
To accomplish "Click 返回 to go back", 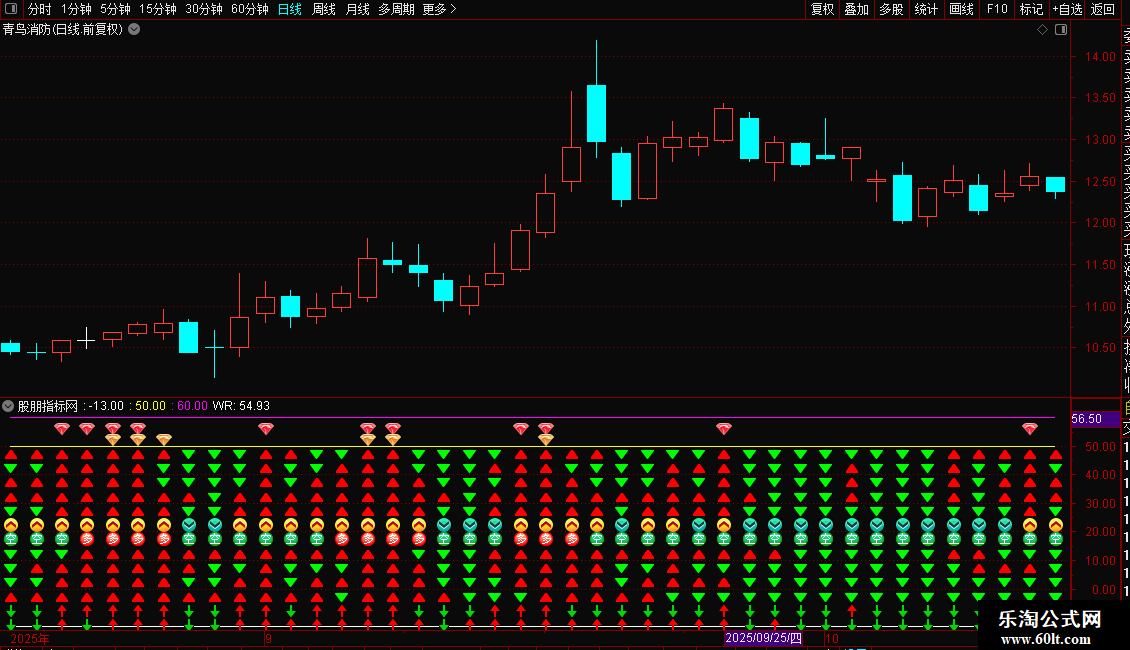I will pos(1103,9).
